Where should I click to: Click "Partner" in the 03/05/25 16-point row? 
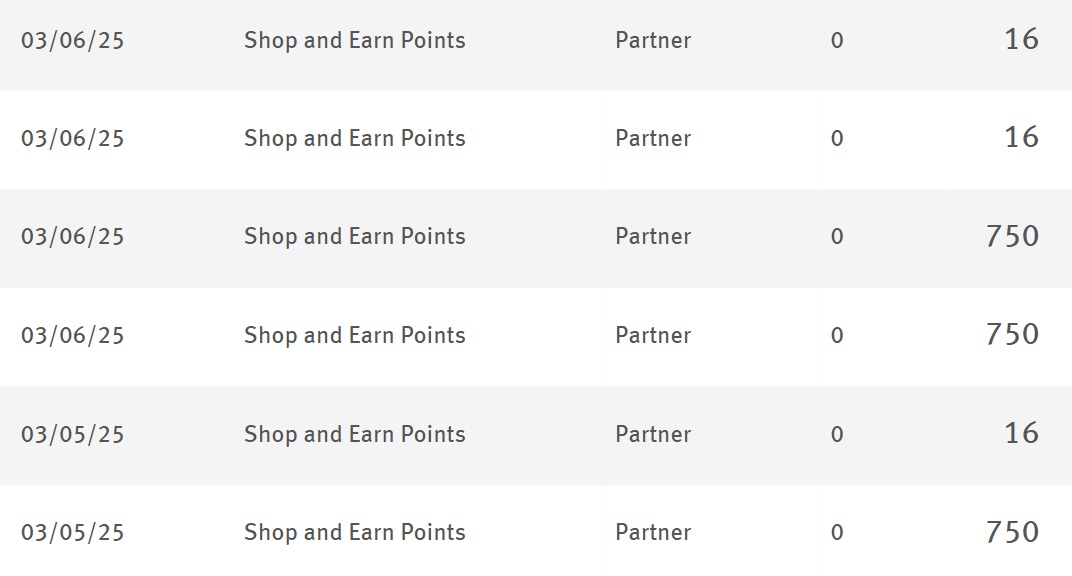pos(653,434)
